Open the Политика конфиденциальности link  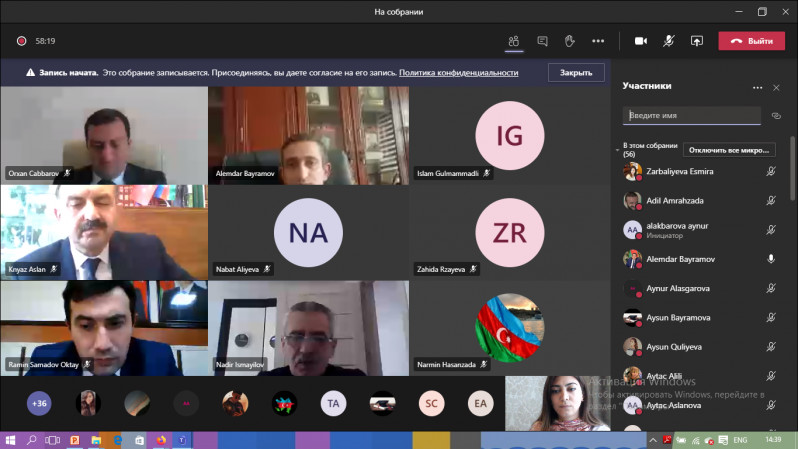pyautogui.click(x=458, y=73)
